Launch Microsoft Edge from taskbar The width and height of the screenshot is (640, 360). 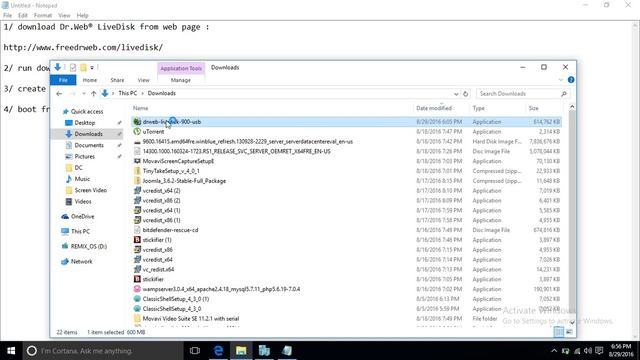218,351
